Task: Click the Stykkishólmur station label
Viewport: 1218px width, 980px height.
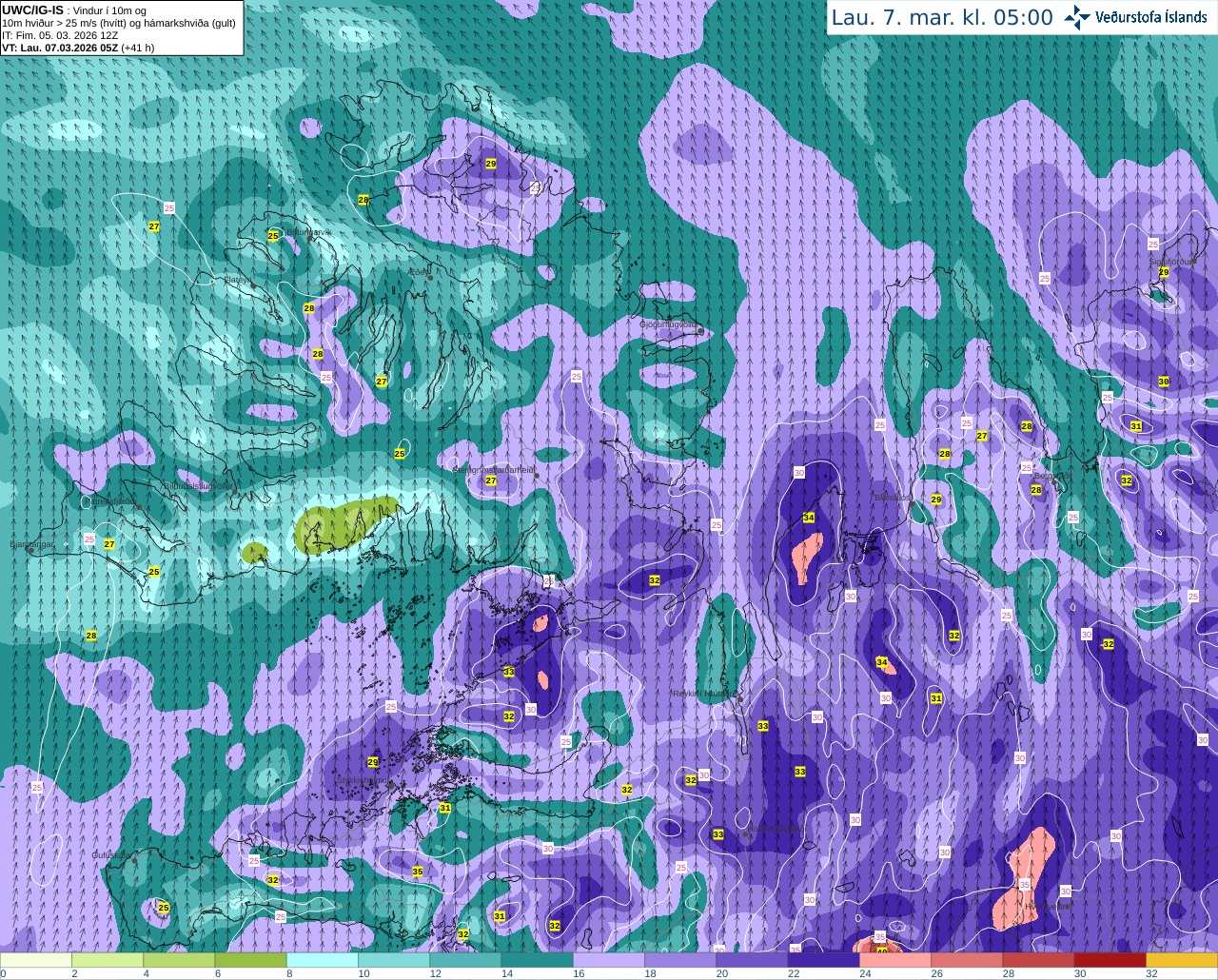Action: pyautogui.click(x=362, y=780)
